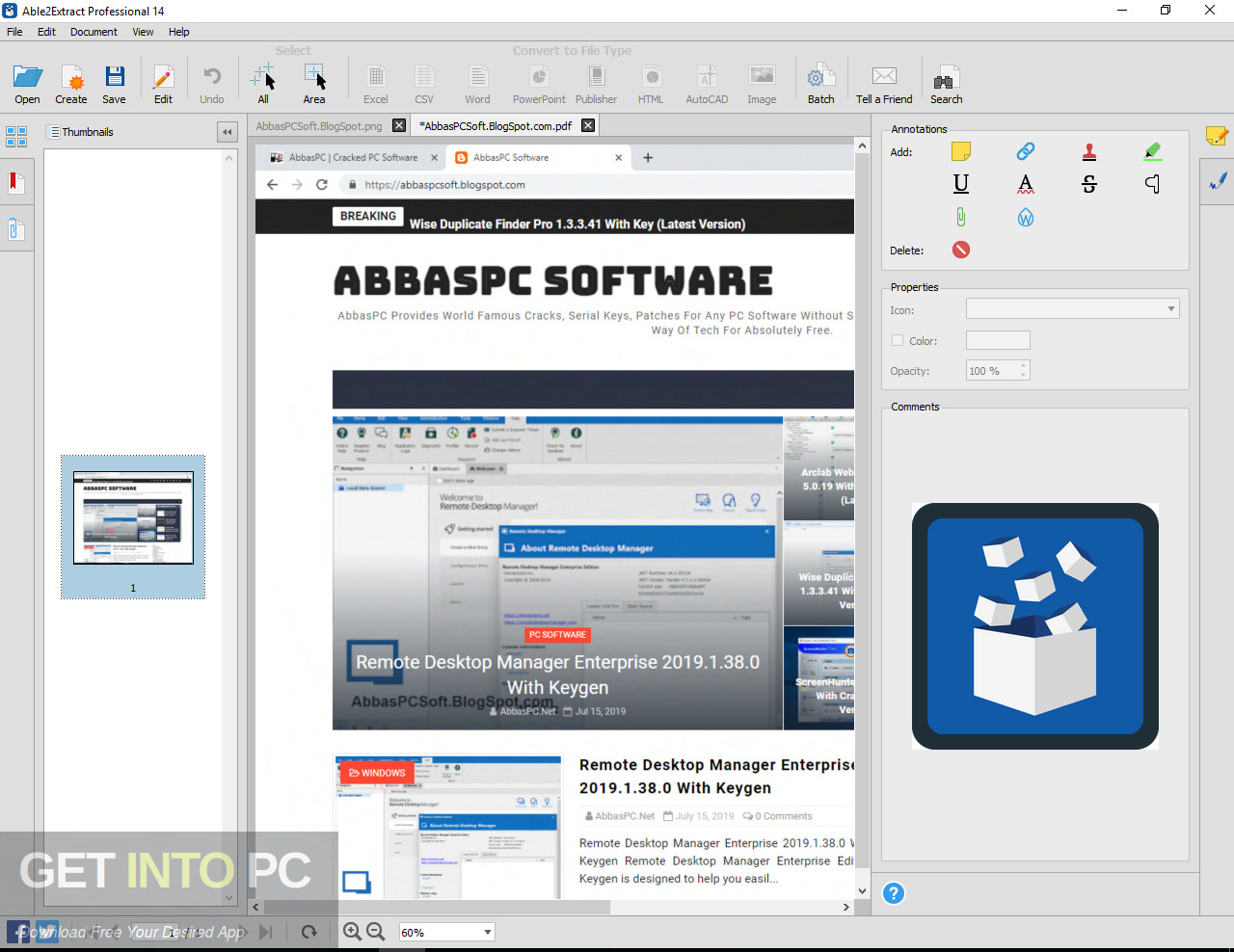Click the Color swatch box in Properties
The image size is (1234, 952).
click(x=998, y=340)
